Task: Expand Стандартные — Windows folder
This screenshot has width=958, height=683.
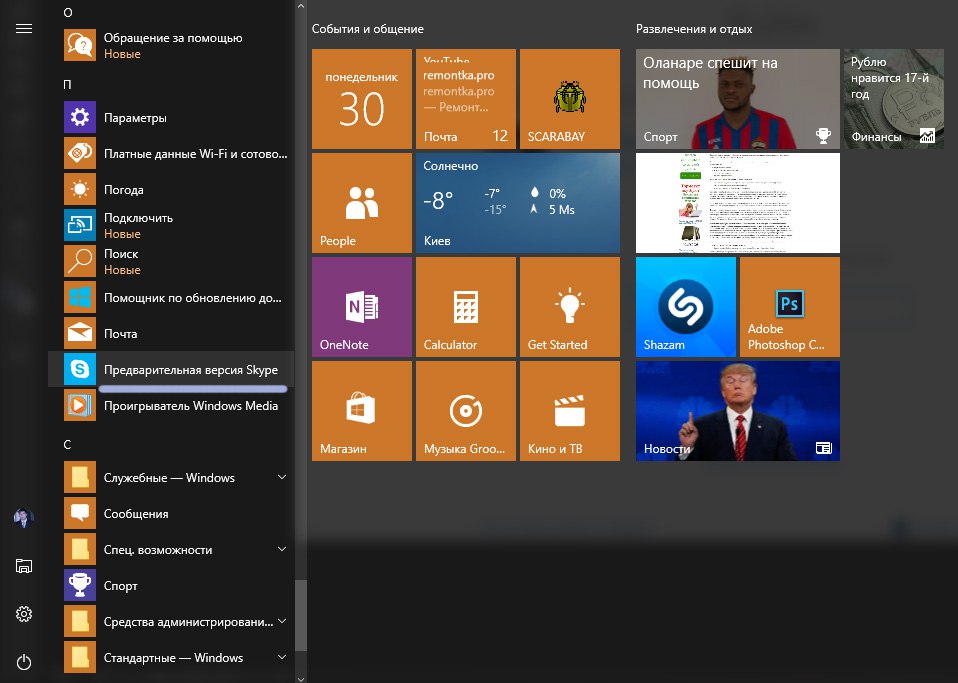Action: (x=171, y=658)
